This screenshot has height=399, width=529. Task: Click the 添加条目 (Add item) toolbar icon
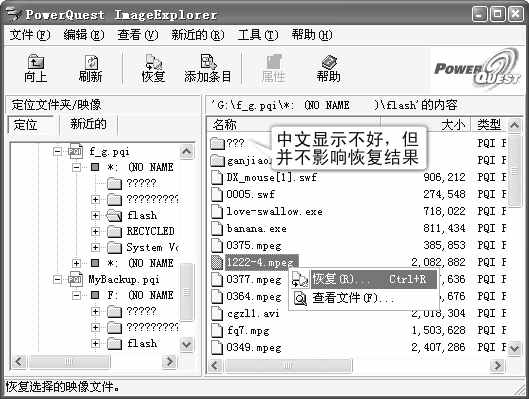click(208, 62)
